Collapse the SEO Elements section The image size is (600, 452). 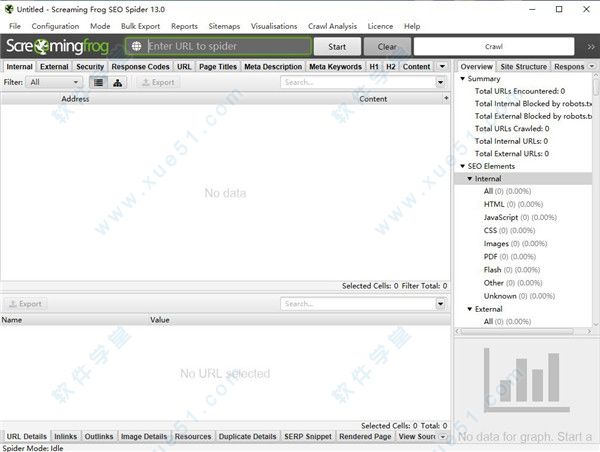click(x=463, y=166)
